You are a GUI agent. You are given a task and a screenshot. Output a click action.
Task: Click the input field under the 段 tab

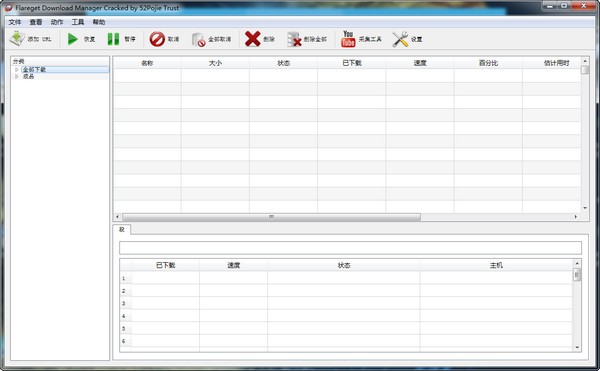pyautogui.click(x=350, y=248)
